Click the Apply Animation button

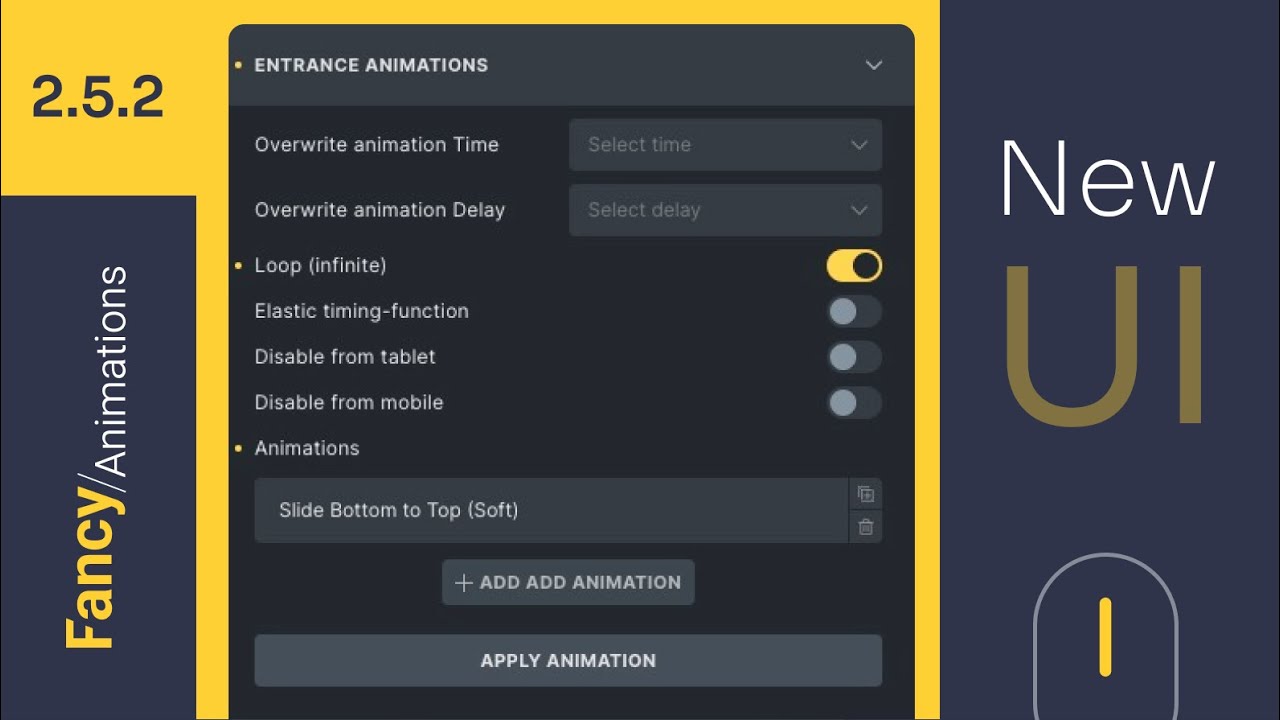pyautogui.click(x=568, y=660)
